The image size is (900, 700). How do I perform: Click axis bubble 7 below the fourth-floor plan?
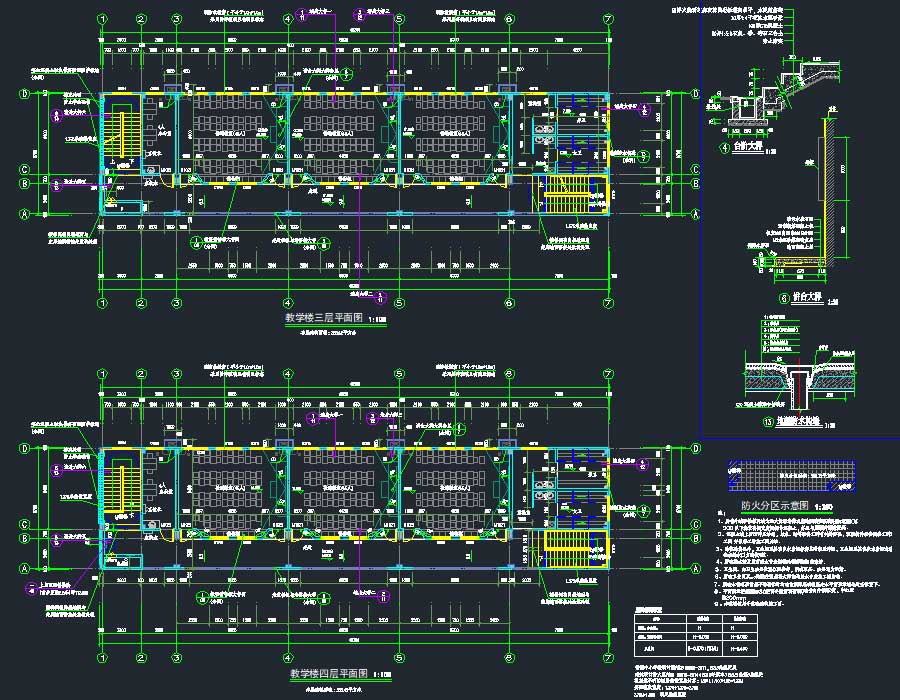click(x=608, y=658)
